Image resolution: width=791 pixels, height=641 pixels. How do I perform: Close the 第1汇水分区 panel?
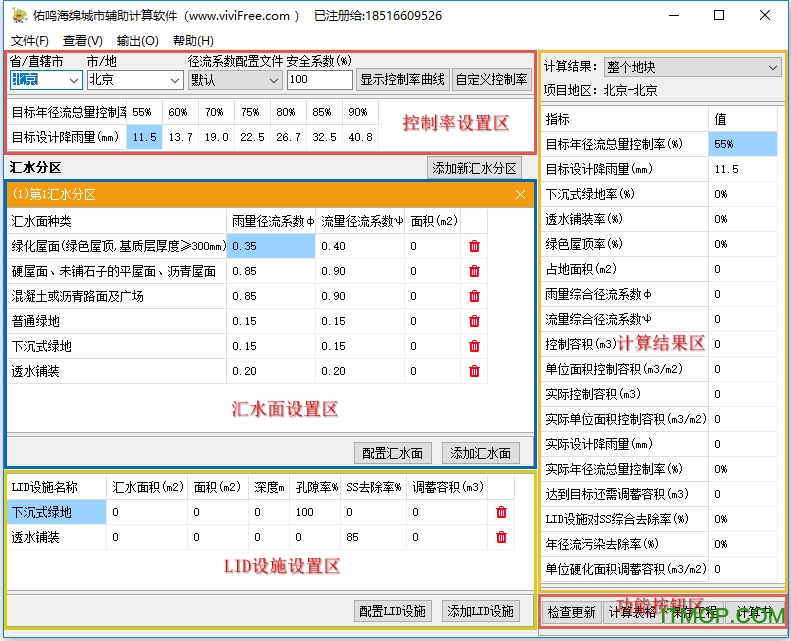[x=520, y=195]
